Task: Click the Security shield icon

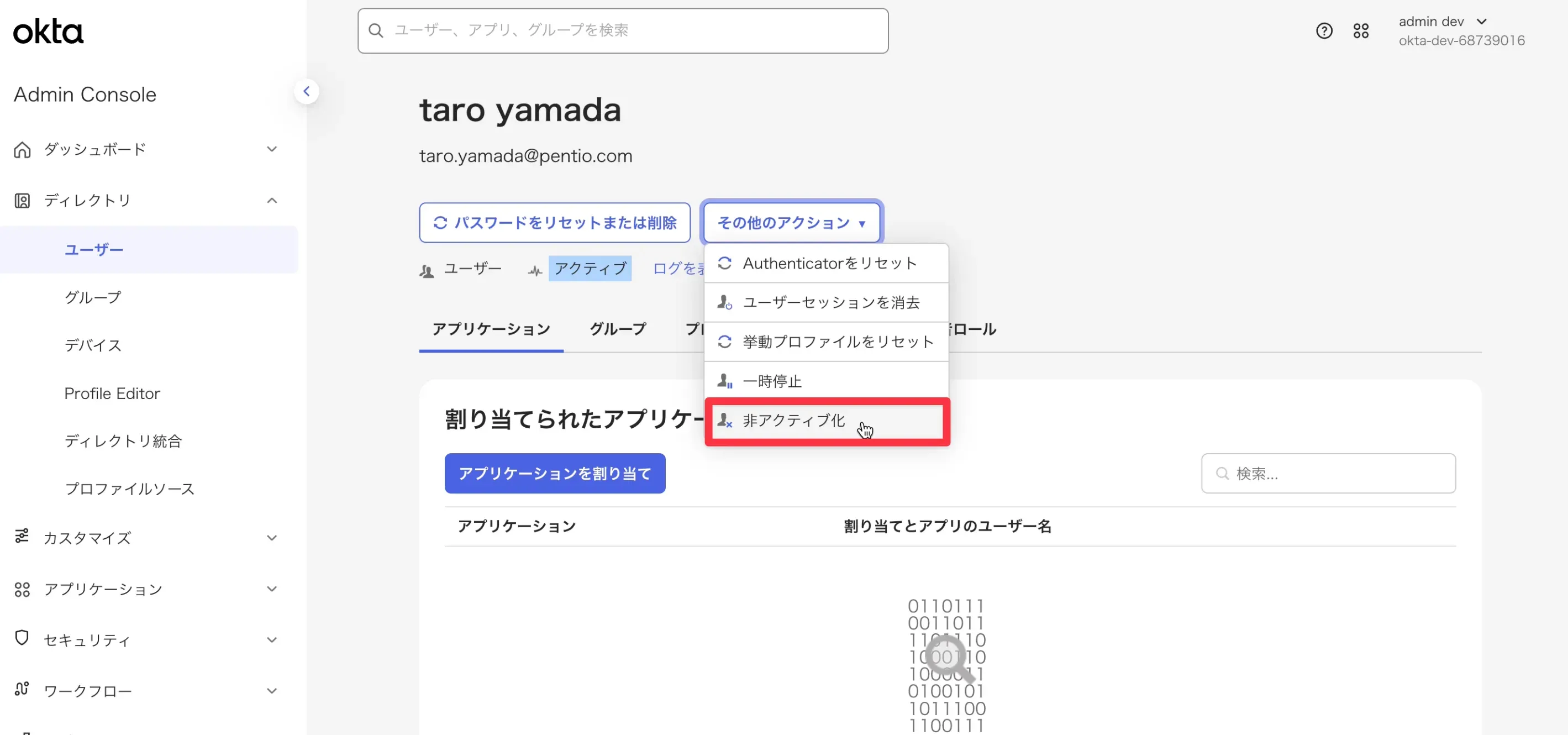Action: [22, 638]
